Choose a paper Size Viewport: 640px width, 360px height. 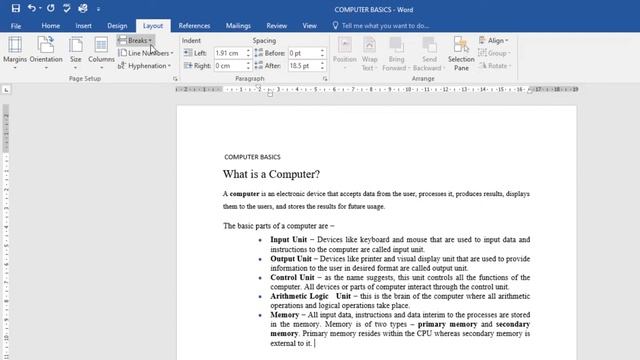pyautogui.click(x=76, y=52)
